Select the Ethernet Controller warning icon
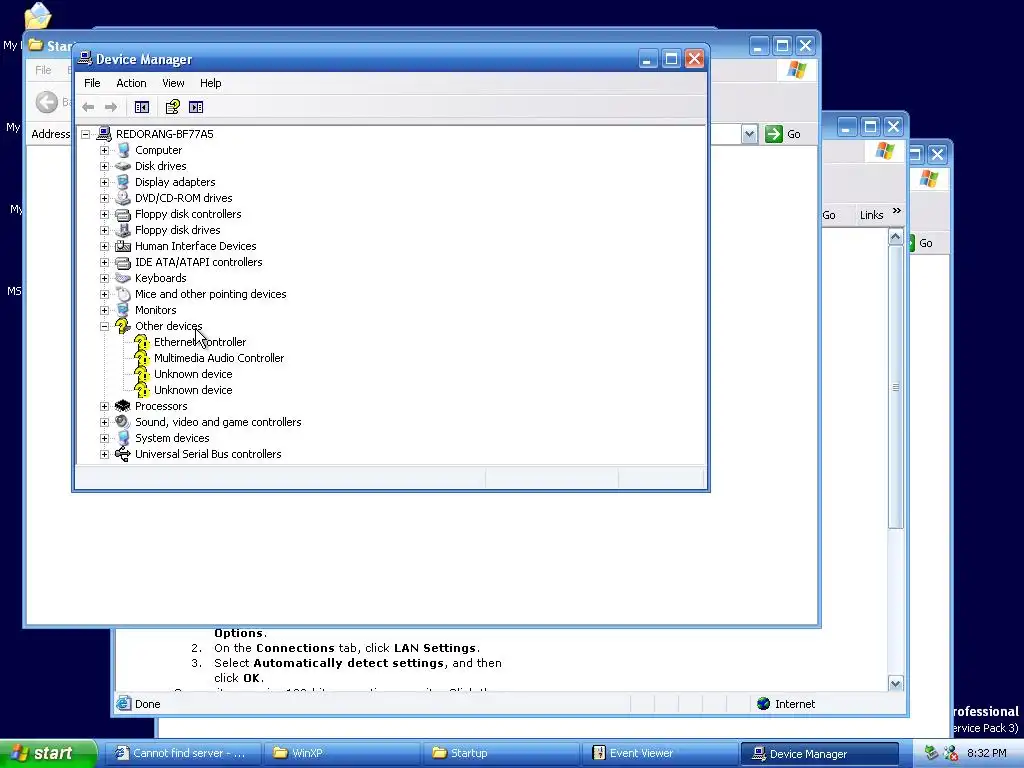The width and height of the screenshot is (1024, 768). (142, 342)
